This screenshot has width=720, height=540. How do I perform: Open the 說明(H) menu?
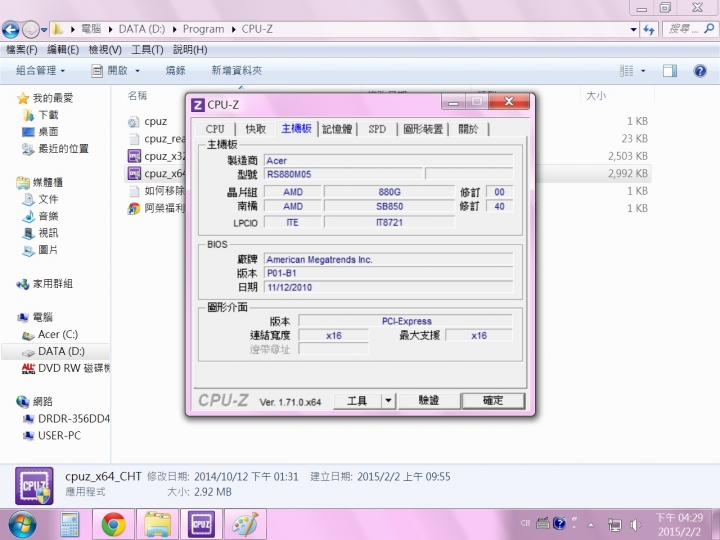click(190, 49)
